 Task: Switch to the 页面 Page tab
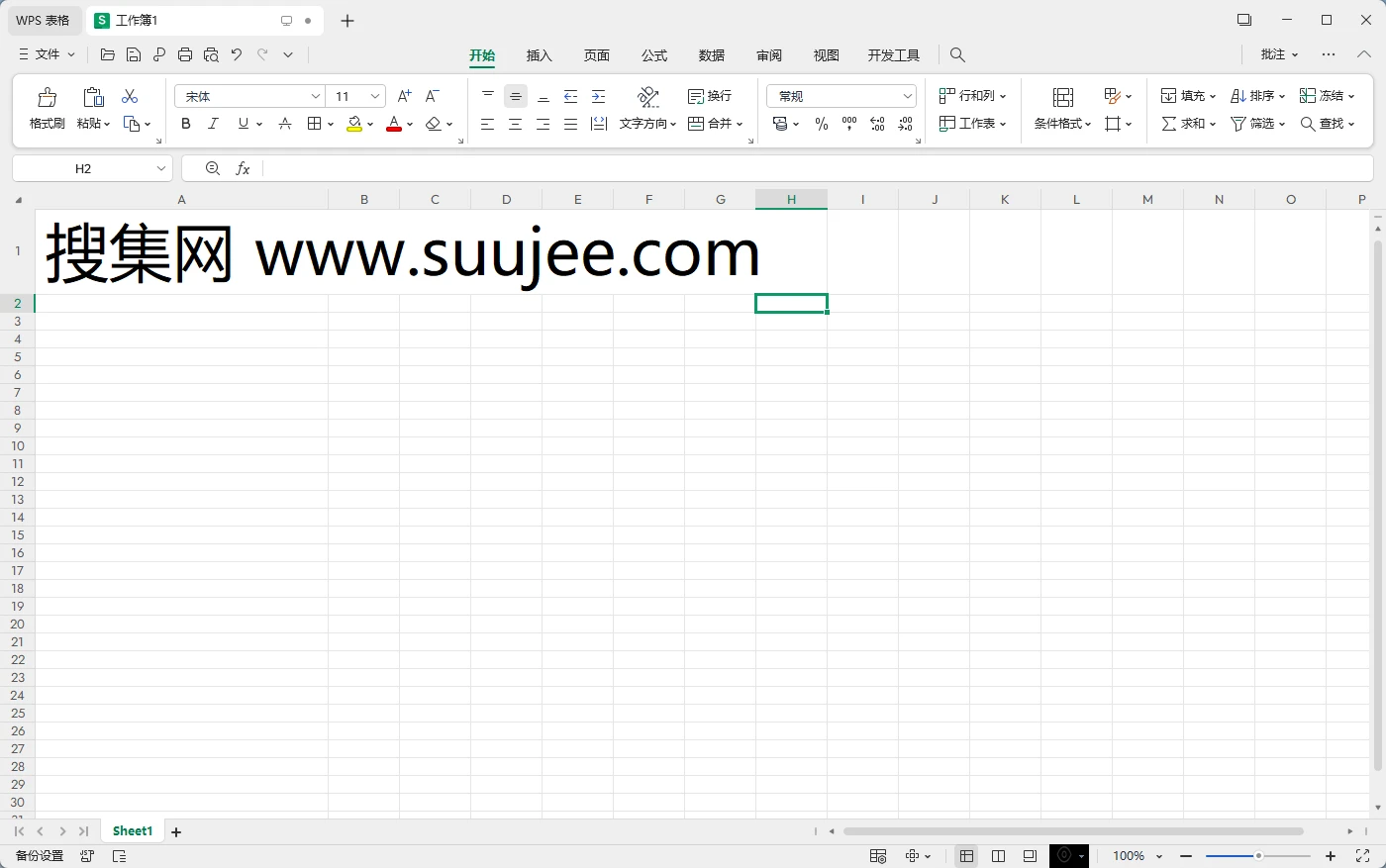597,55
